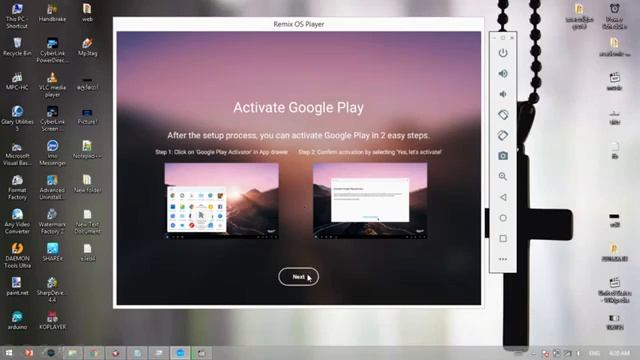The image size is (640, 360).
Task: Select the web folder desktop icon
Action: click(87, 12)
